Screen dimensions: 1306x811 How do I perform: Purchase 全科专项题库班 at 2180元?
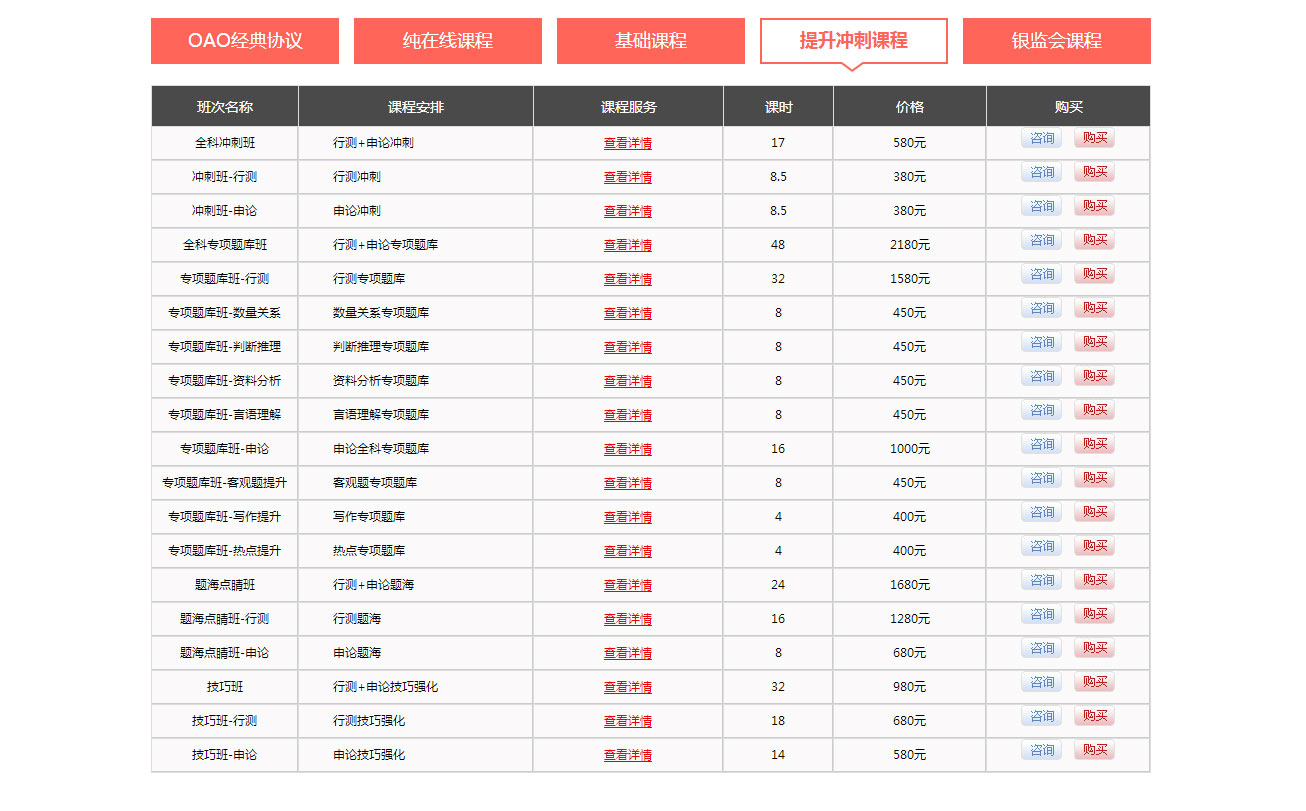click(x=1095, y=240)
